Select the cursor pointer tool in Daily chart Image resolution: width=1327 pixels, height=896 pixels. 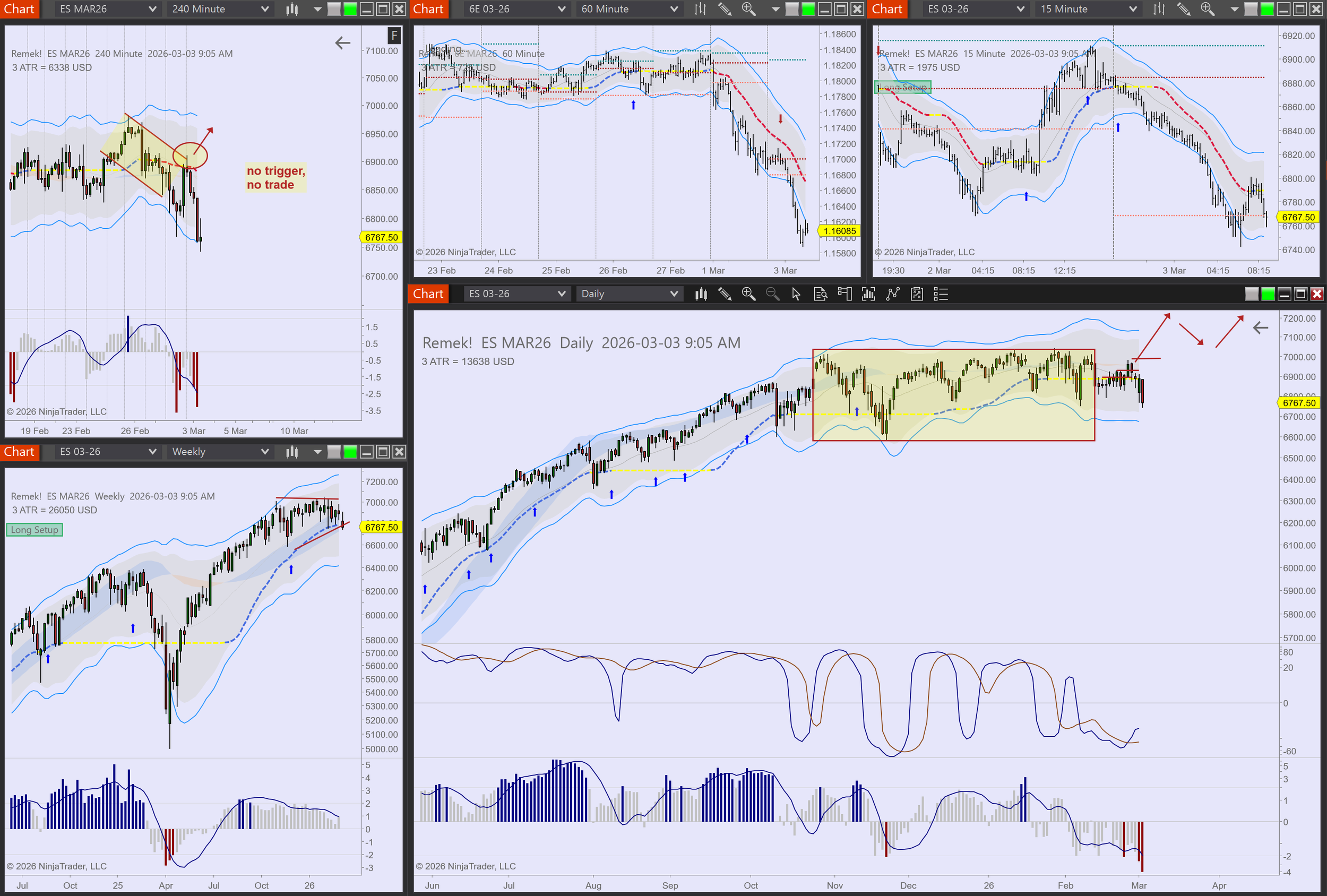click(796, 294)
